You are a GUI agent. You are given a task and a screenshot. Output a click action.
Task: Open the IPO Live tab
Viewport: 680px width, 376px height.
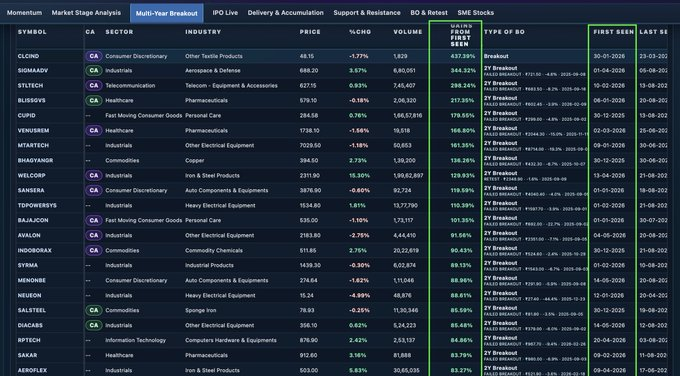(225, 13)
